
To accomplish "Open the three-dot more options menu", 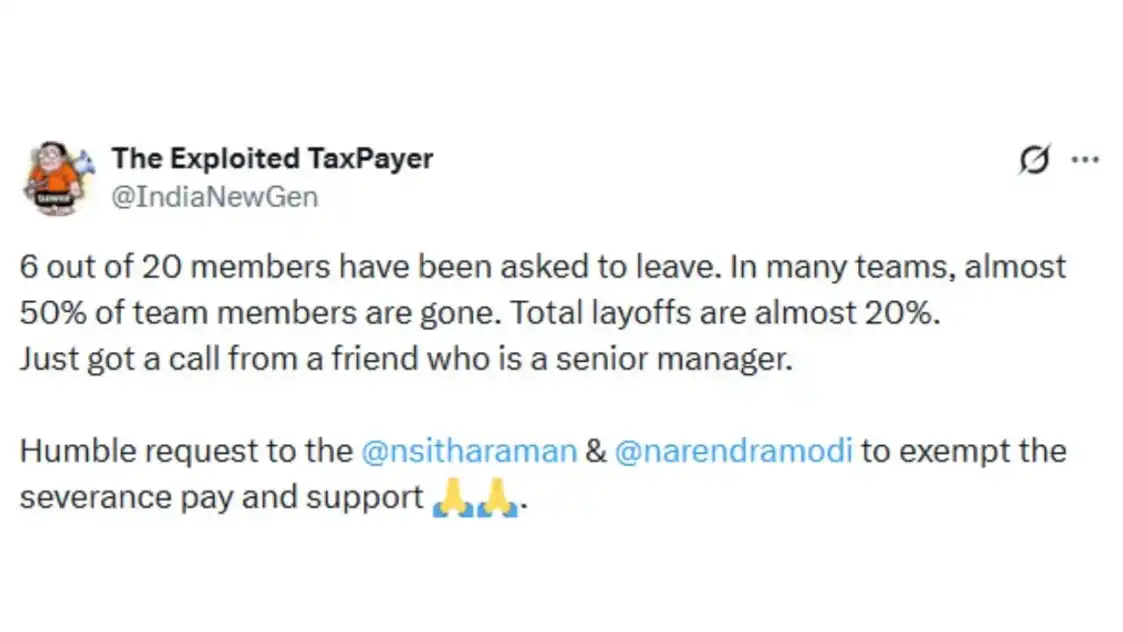I will click(1085, 159).
